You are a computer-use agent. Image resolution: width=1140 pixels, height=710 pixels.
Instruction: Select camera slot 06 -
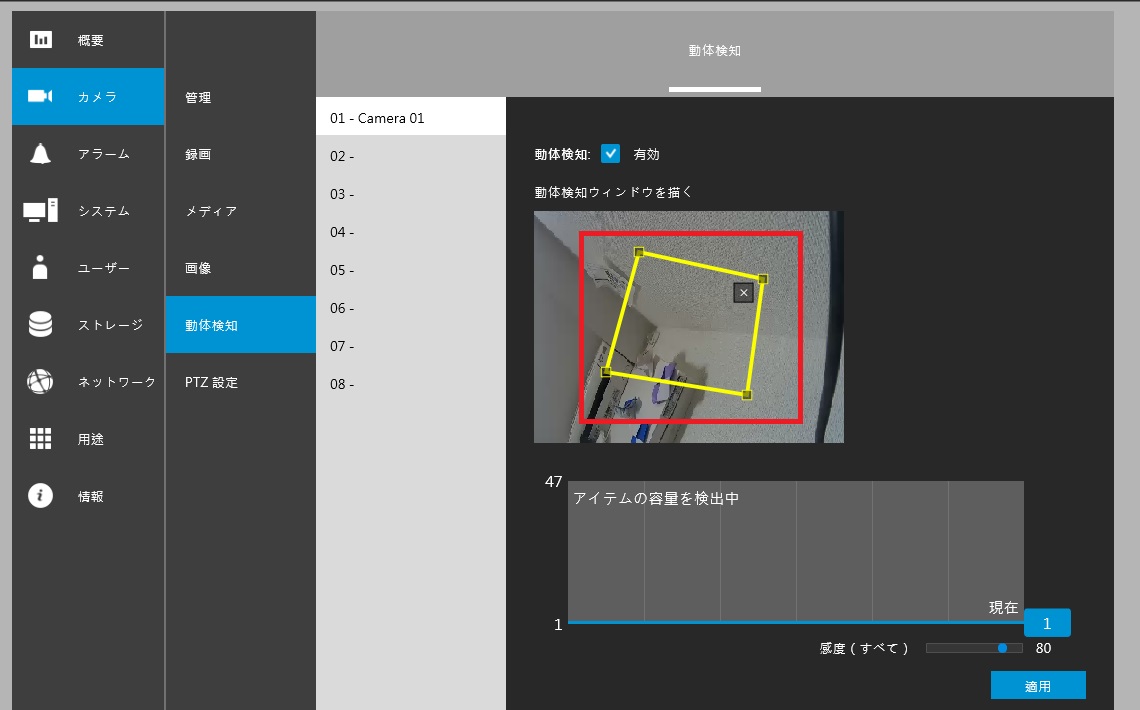pyautogui.click(x=411, y=308)
